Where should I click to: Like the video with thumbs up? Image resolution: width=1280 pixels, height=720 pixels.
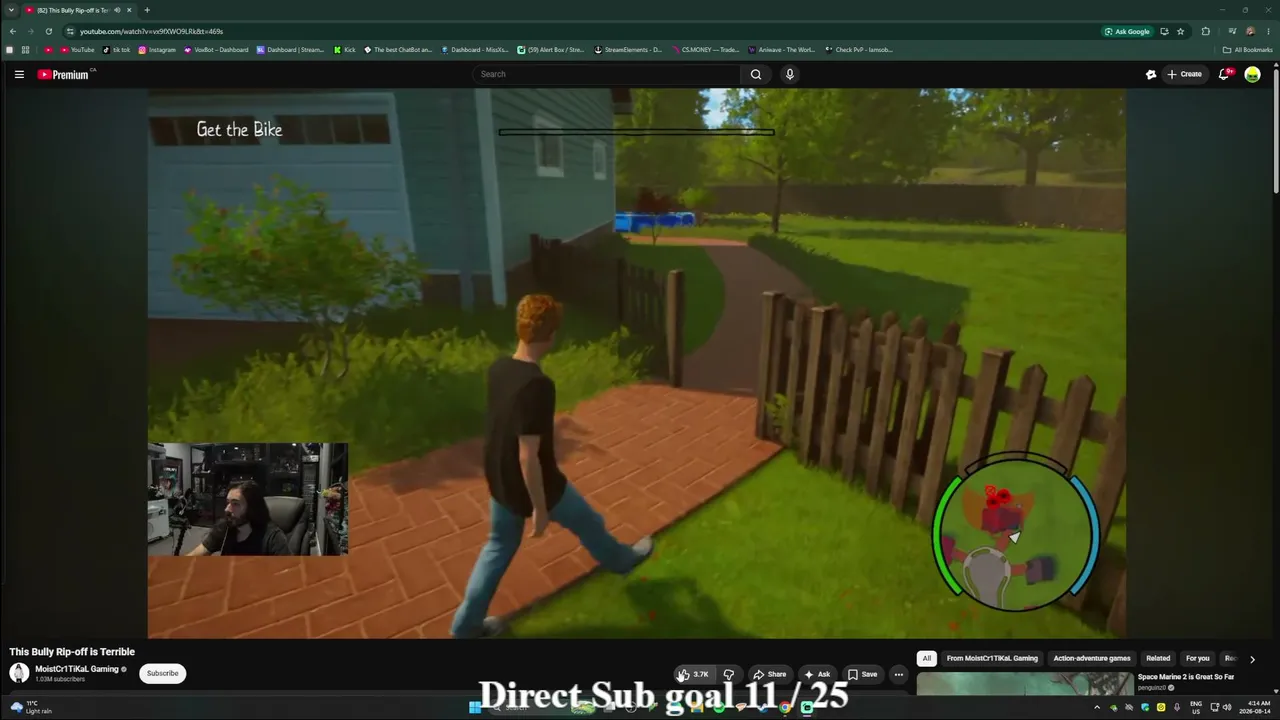(694, 674)
